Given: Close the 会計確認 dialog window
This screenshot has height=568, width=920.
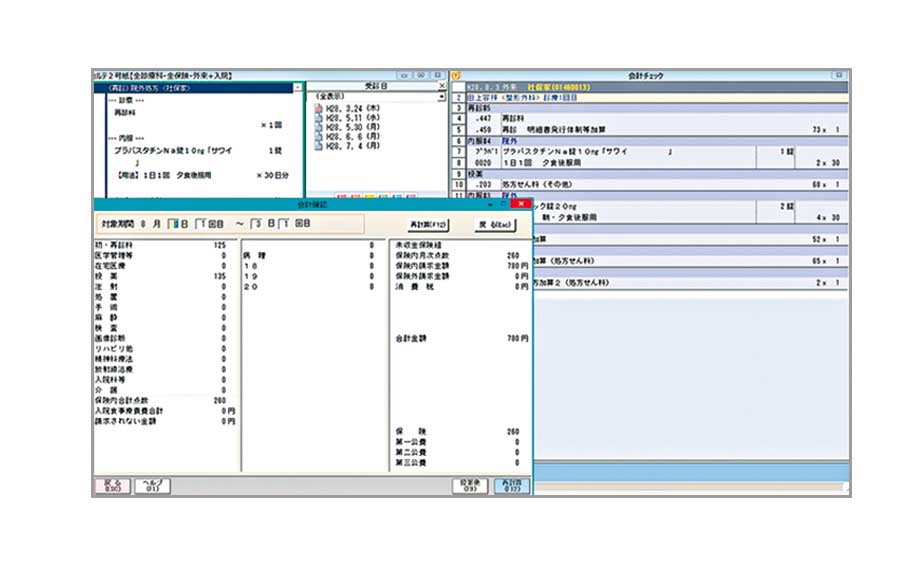Looking at the screenshot, I should coord(522,204).
